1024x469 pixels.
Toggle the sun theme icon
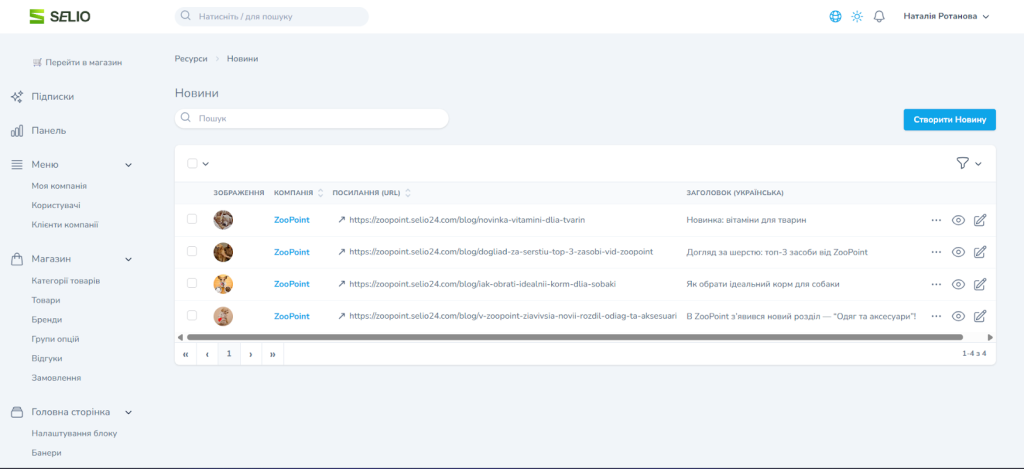coord(857,16)
